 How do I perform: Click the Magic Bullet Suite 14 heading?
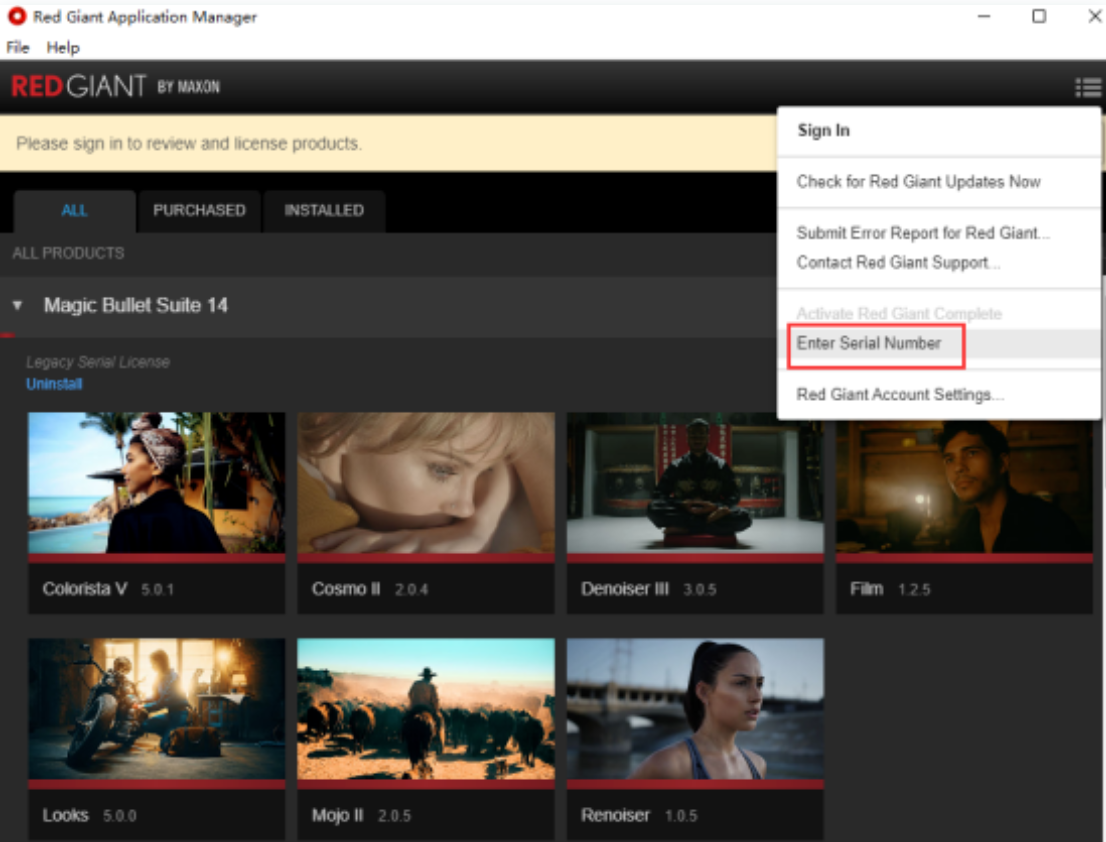point(135,305)
